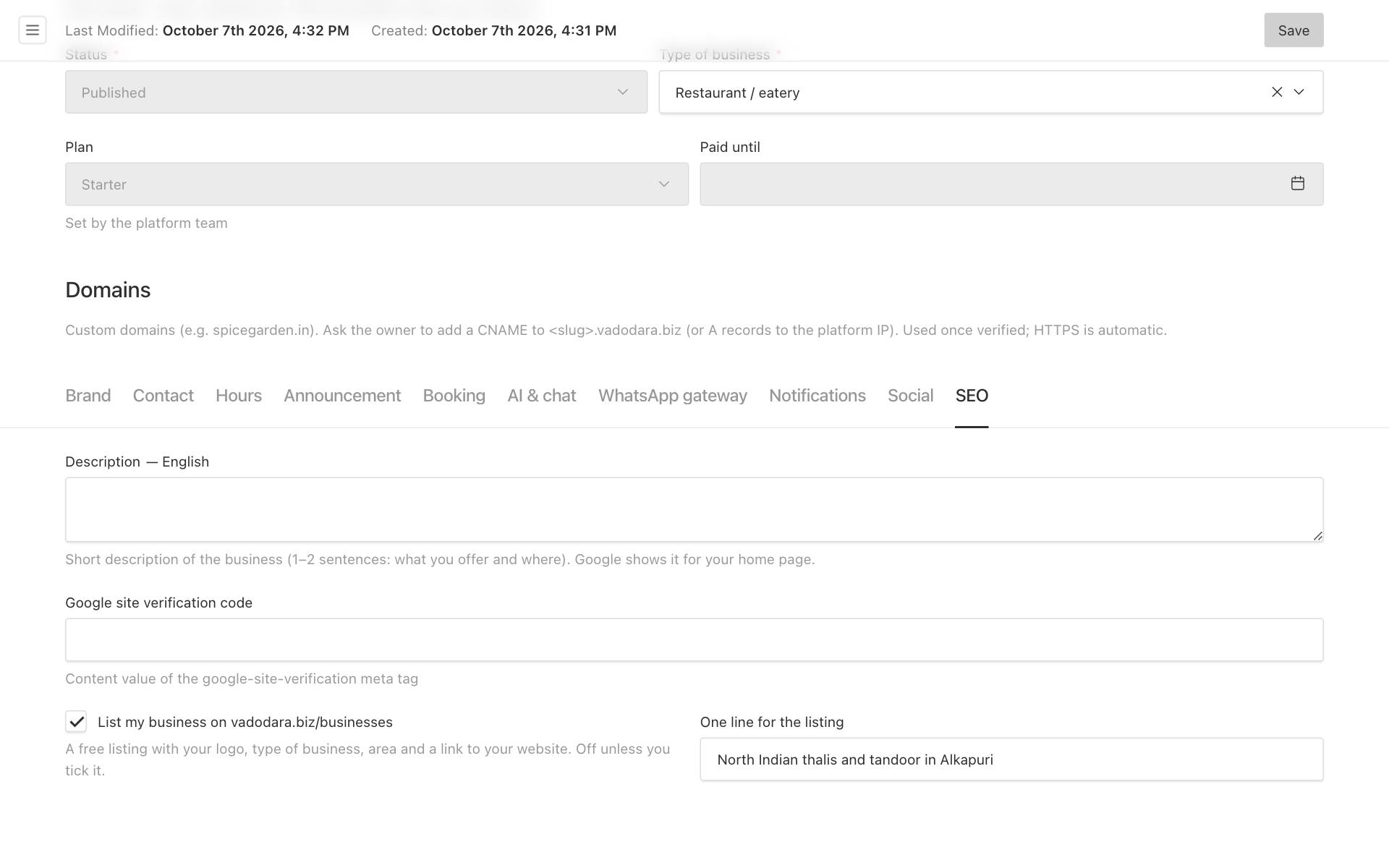Go to the Announcement tab
Screen dimensions: 1389x868
pyautogui.click(x=342, y=396)
